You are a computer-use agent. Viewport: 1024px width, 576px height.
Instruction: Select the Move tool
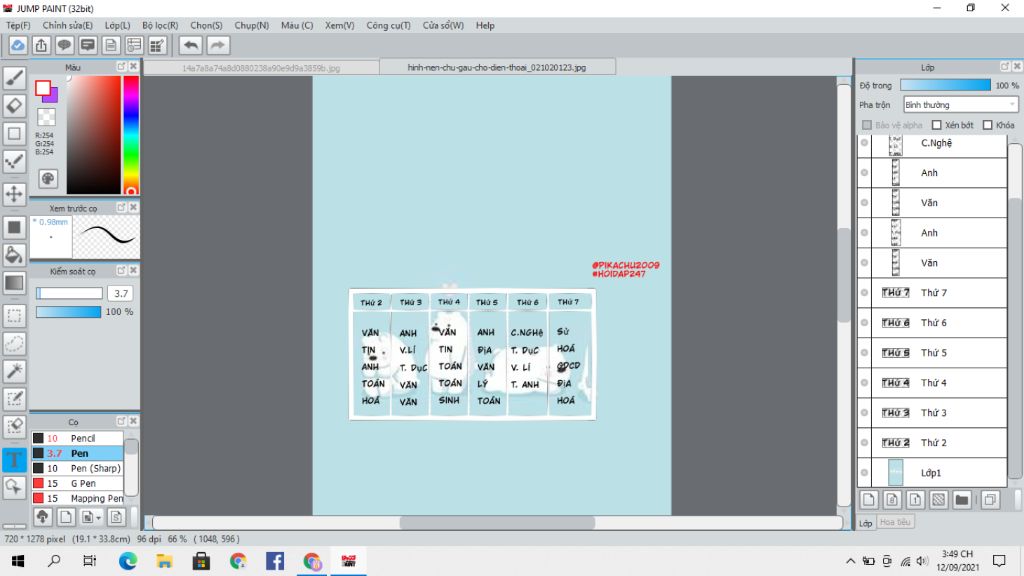[14, 194]
